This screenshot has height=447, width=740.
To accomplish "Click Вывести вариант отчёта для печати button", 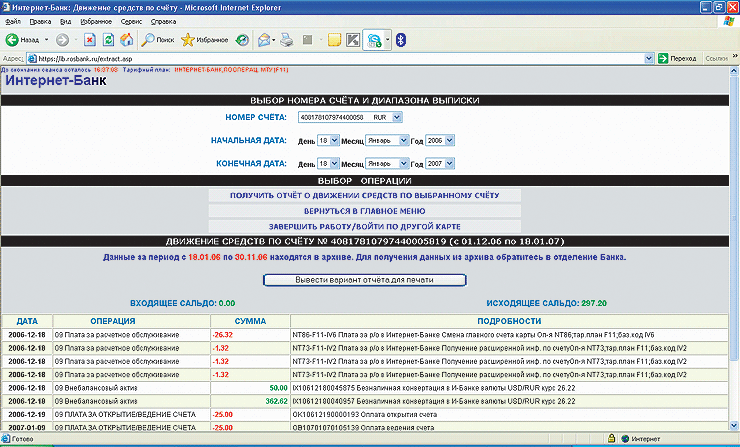I will click(364, 280).
